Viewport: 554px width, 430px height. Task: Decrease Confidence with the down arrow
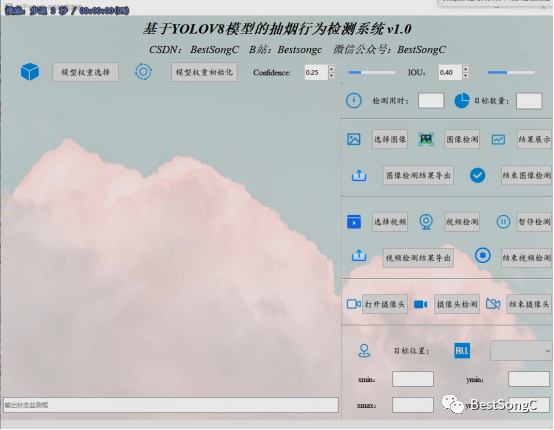pyautogui.click(x=331, y=76)
